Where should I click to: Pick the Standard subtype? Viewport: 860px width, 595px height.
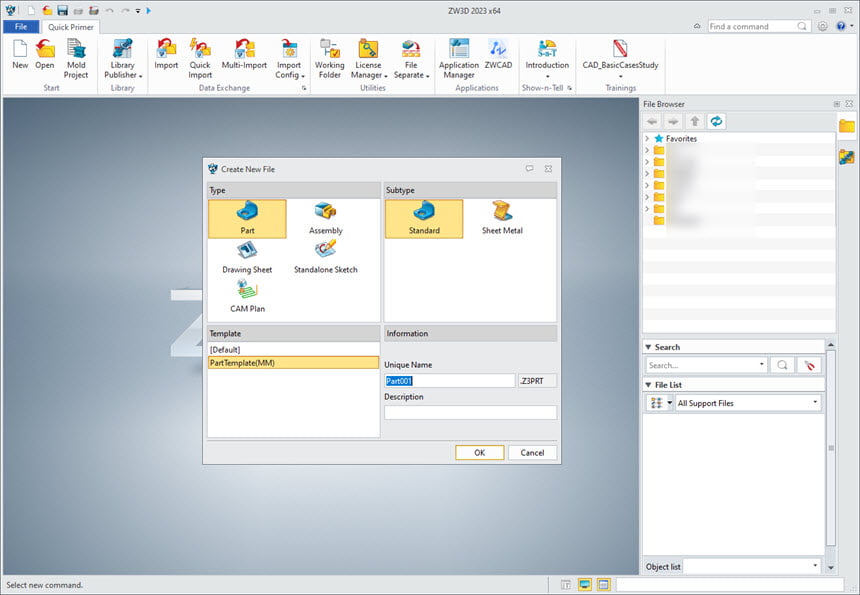[424, 219]
